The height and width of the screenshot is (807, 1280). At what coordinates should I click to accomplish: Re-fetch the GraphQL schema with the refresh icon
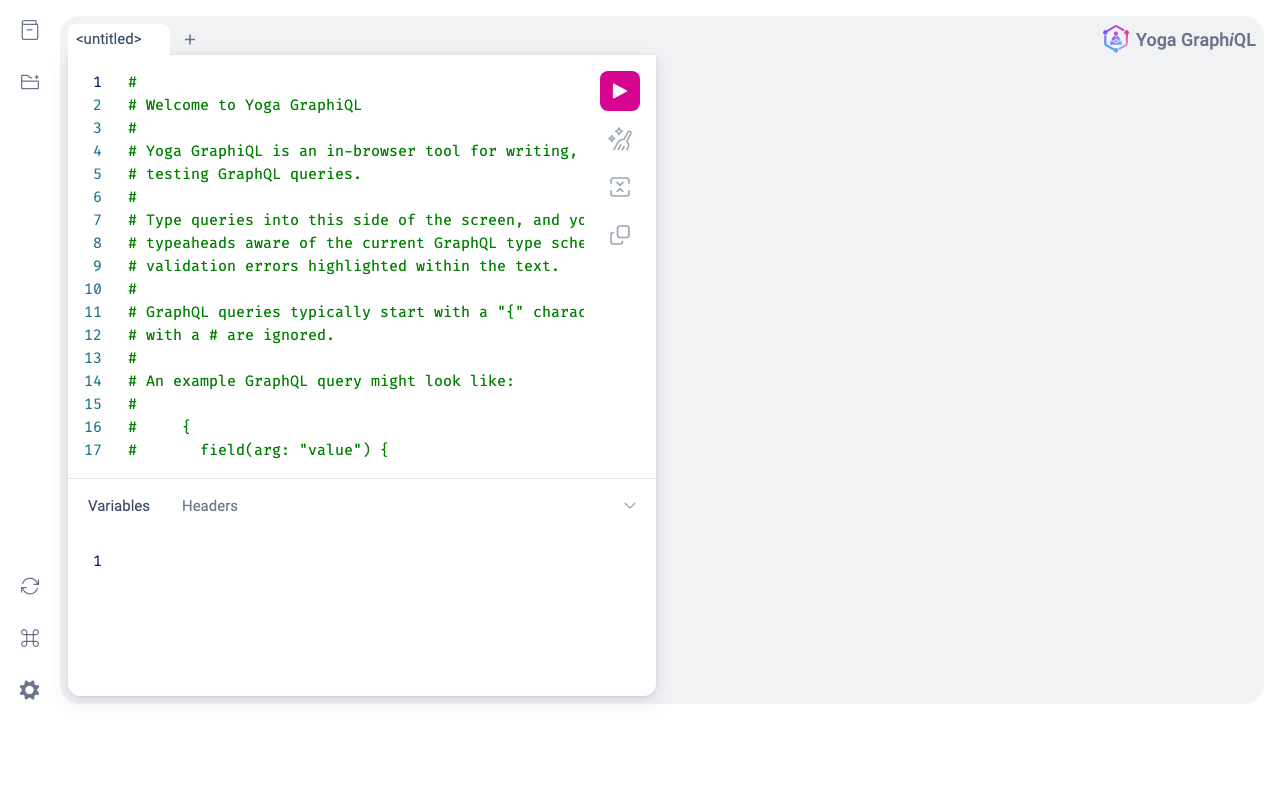point(30,586)
